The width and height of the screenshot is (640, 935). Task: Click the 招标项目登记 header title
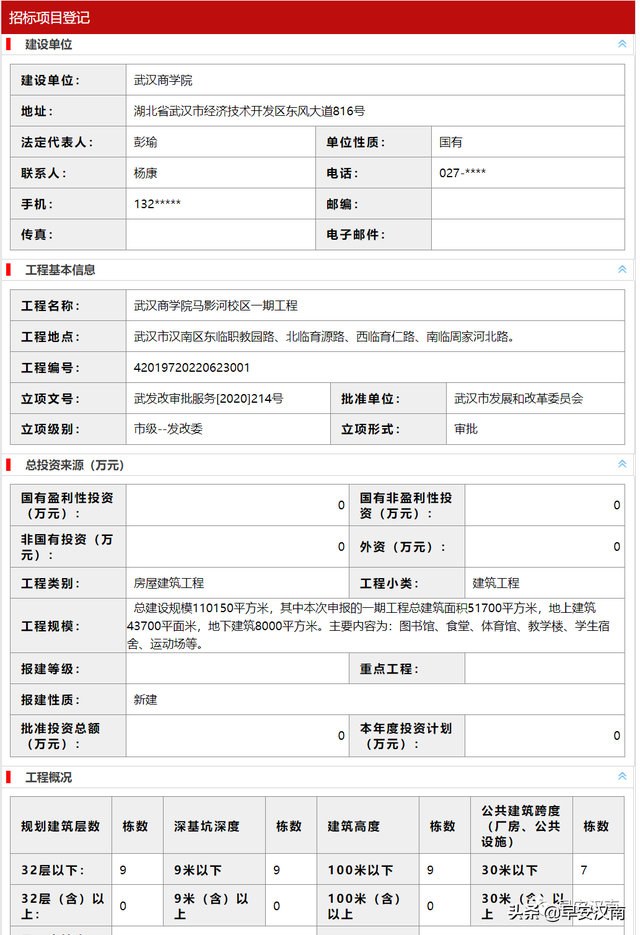(49, 17)
